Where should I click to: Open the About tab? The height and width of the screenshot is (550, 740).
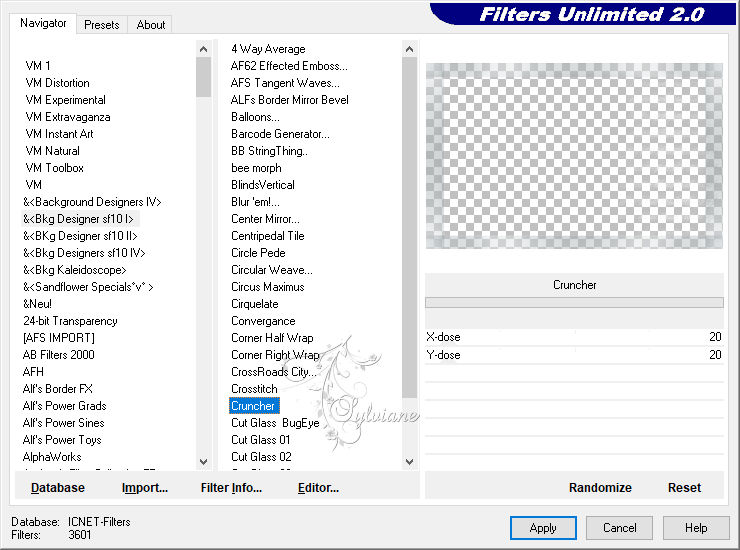point(151,25)
